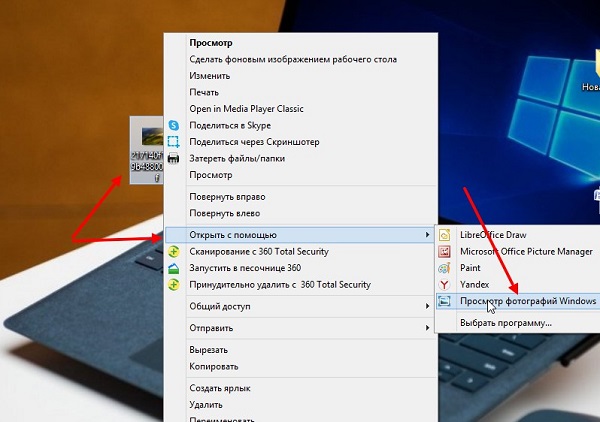Click the 360 icon beside Принудительно удалить
600x422 pixels.
[174, 285]
